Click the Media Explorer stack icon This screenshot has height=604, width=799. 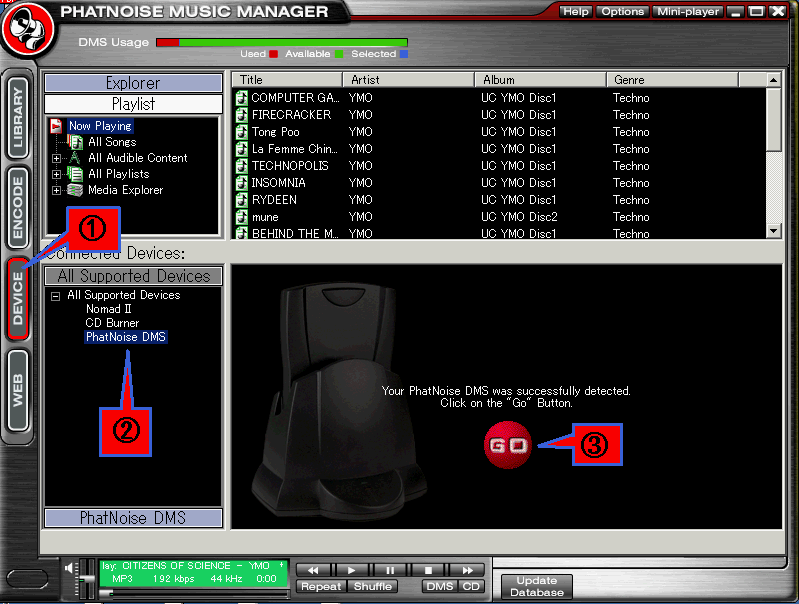[x=75, y=190]
